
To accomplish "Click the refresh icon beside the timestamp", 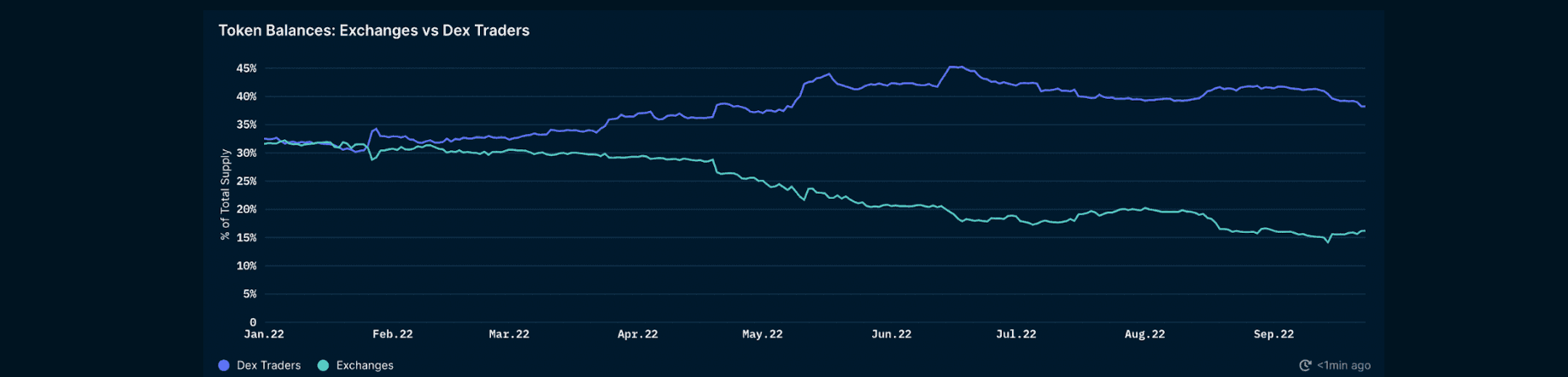I will click(x=1305, y=365).
